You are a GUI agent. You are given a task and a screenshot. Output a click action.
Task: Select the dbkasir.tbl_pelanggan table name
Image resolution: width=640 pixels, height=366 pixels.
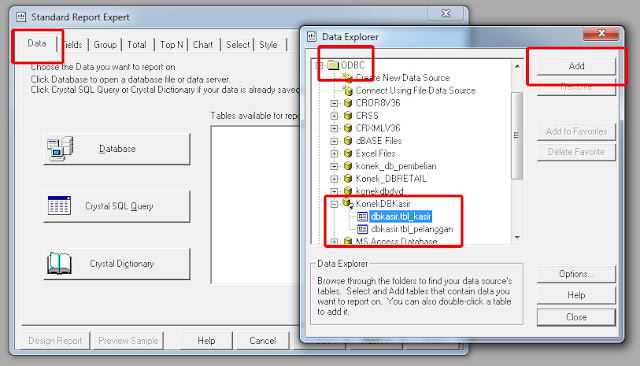point(411,229)
